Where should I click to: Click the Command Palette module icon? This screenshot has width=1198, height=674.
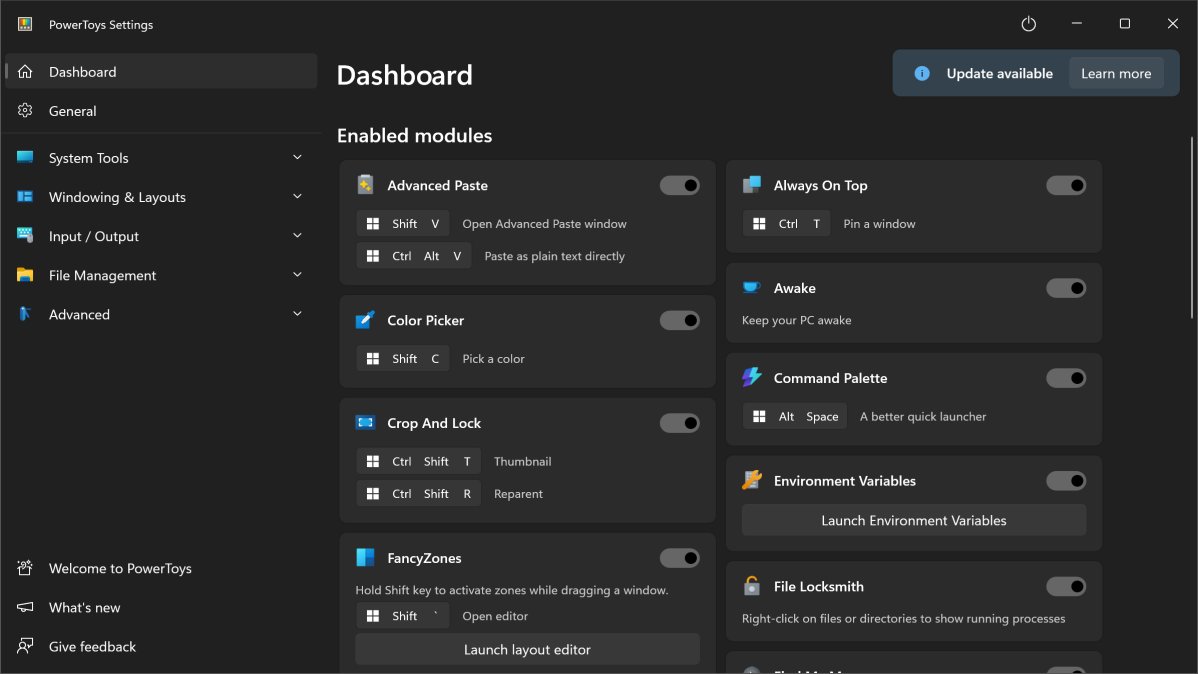(752, 378)
